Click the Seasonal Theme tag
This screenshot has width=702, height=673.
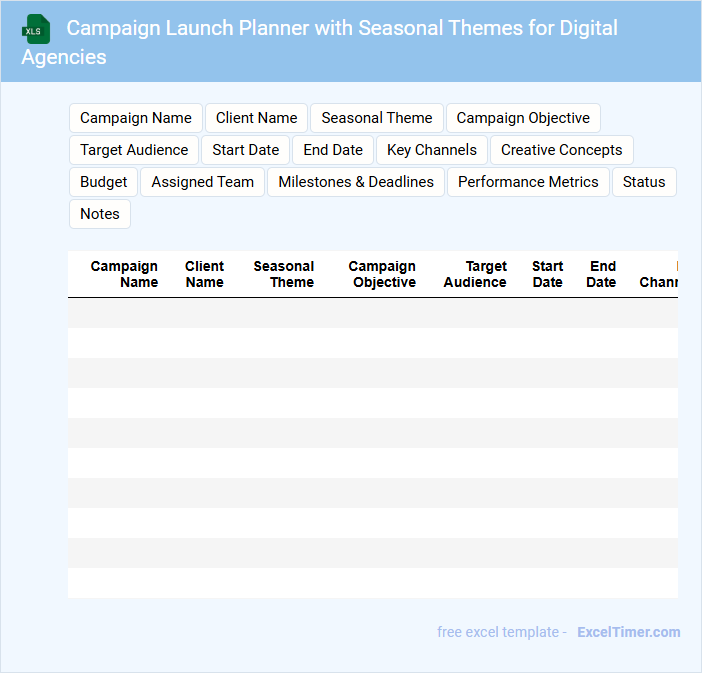377,118
